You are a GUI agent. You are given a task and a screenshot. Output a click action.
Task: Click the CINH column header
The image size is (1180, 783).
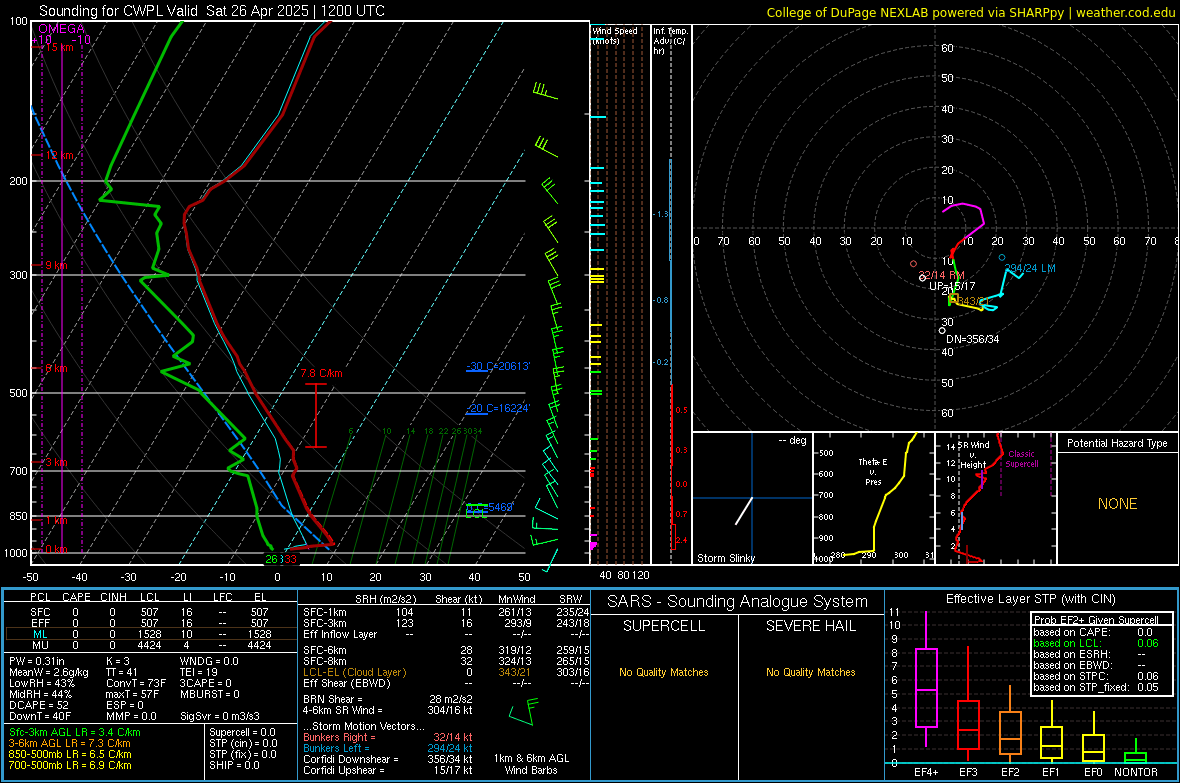114,597
